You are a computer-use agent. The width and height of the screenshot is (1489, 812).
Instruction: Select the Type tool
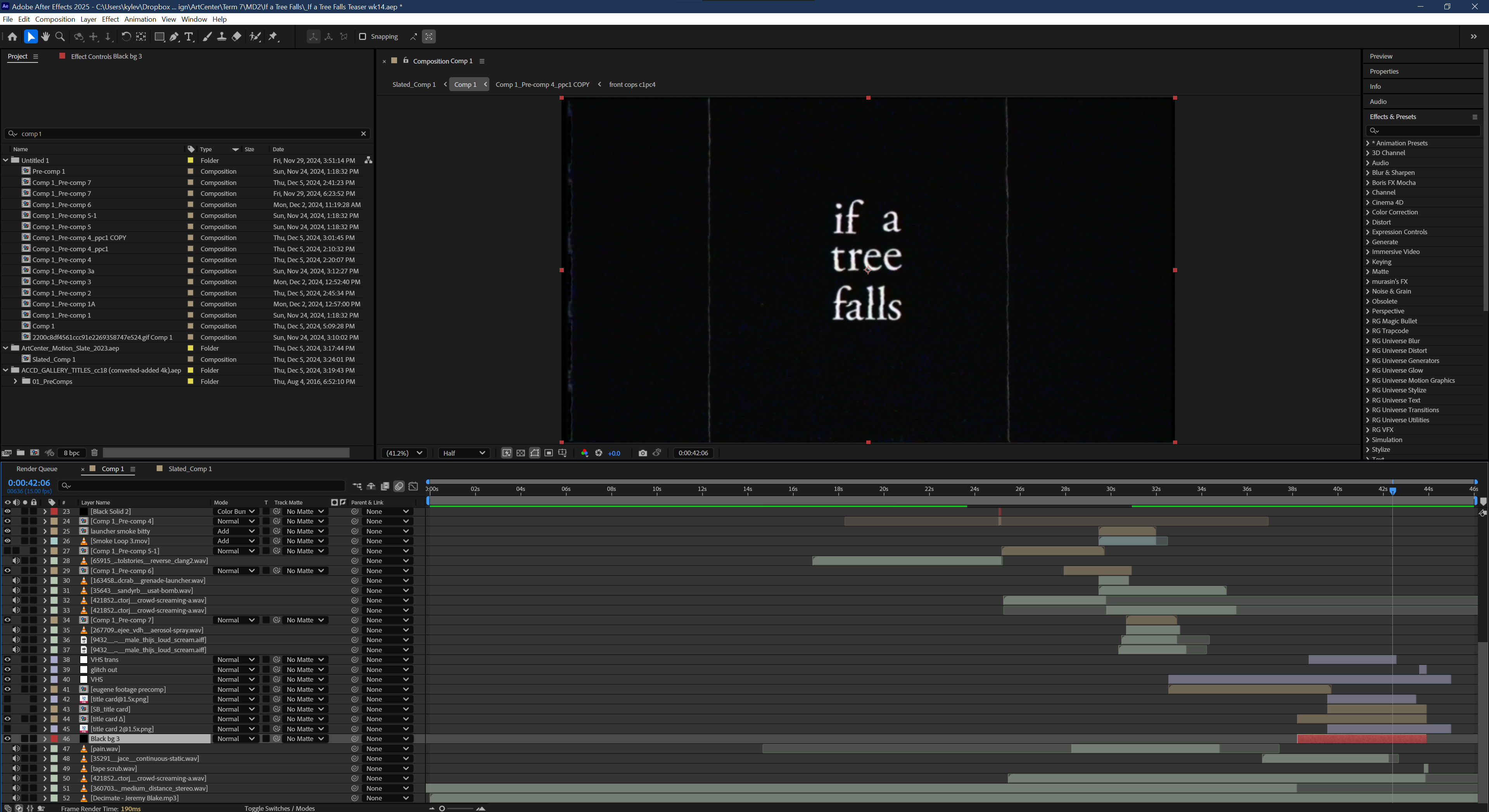coord(189,36)
